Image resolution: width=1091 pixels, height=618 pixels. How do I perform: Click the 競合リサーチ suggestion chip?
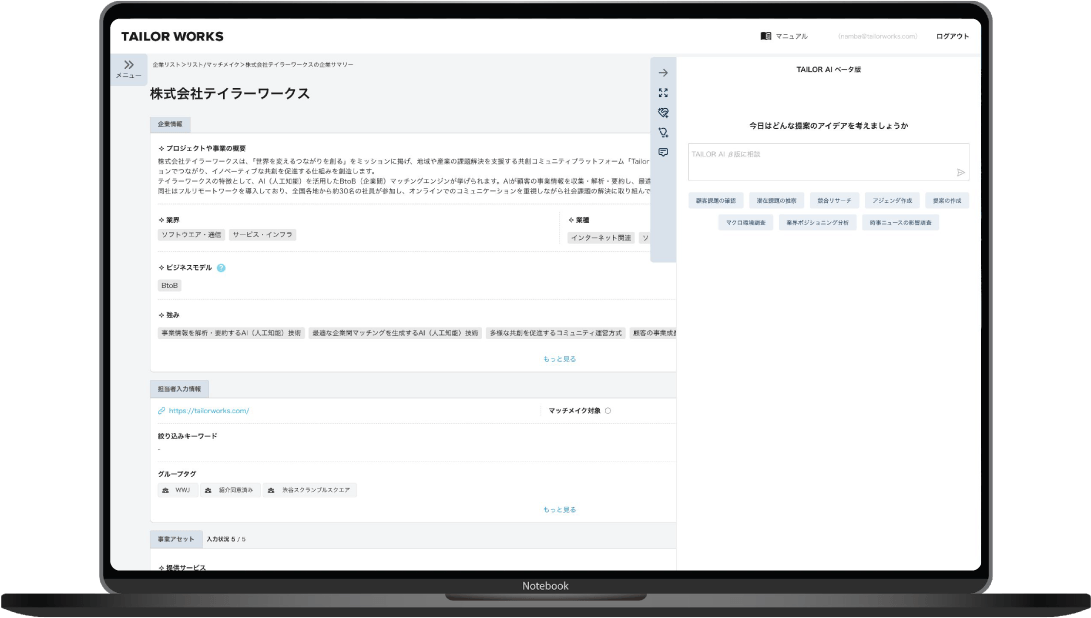coord(834,200)
